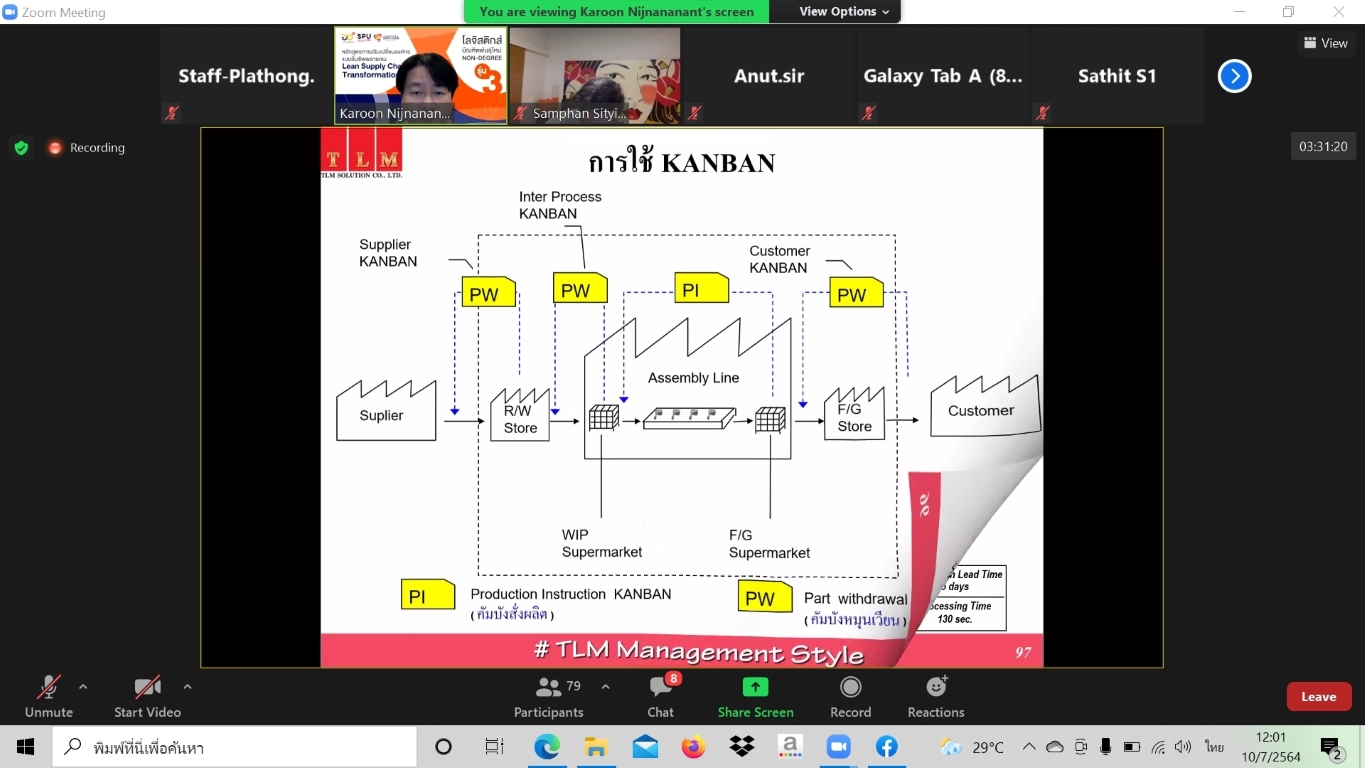Launch Firefox from taskbar

pos(693,747)
